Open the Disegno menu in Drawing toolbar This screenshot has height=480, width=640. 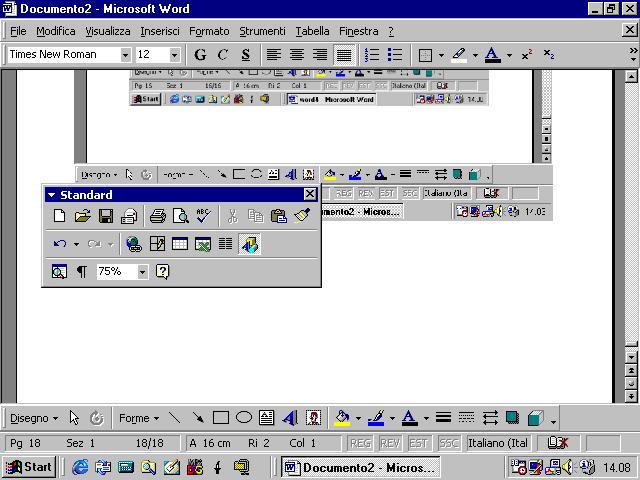[x=34, y=418]
